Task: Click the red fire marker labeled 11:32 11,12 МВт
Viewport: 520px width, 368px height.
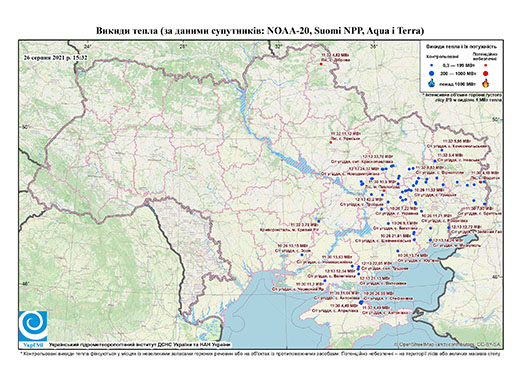Action: coord(331,142)
